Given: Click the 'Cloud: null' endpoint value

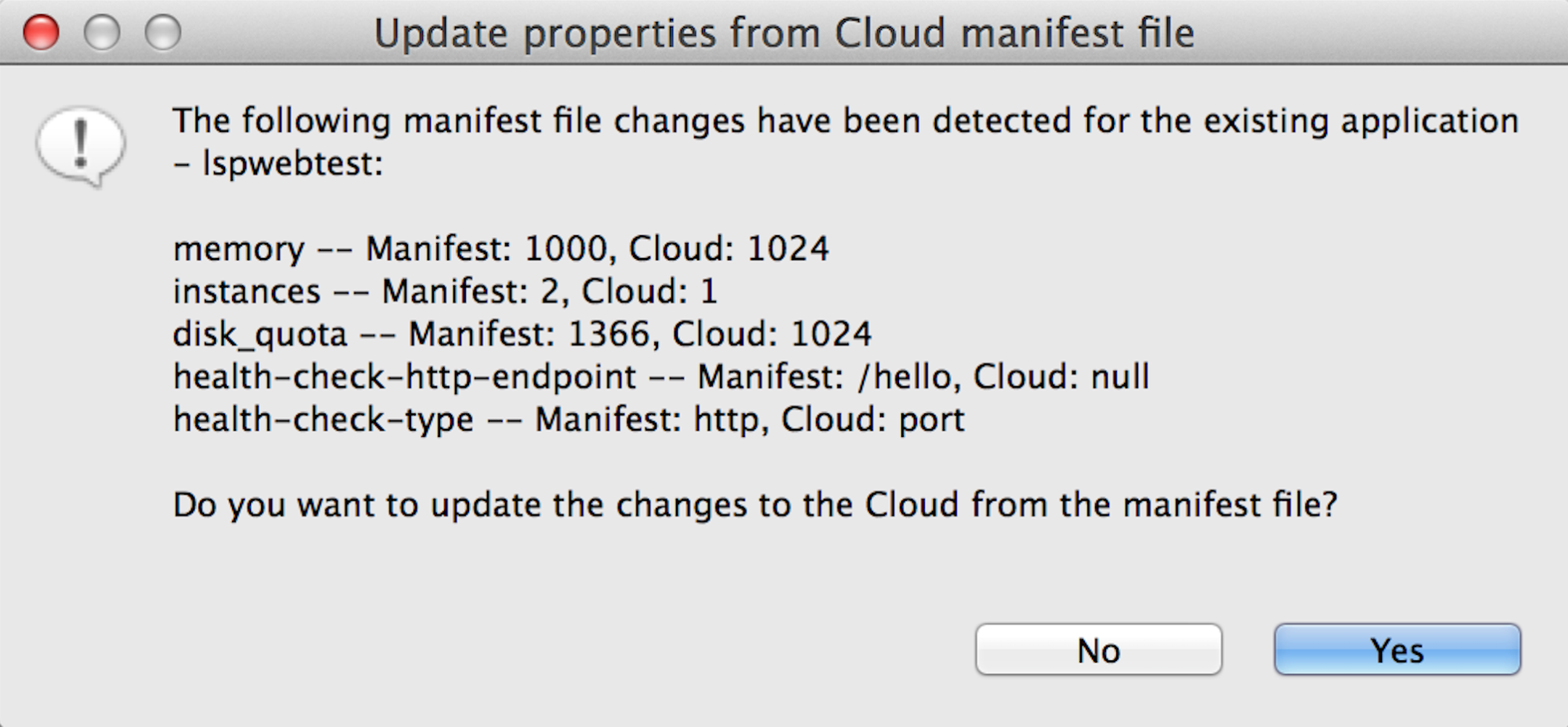Looking at the screenshot, I should pyautogui.click(x=1061, y=377).
